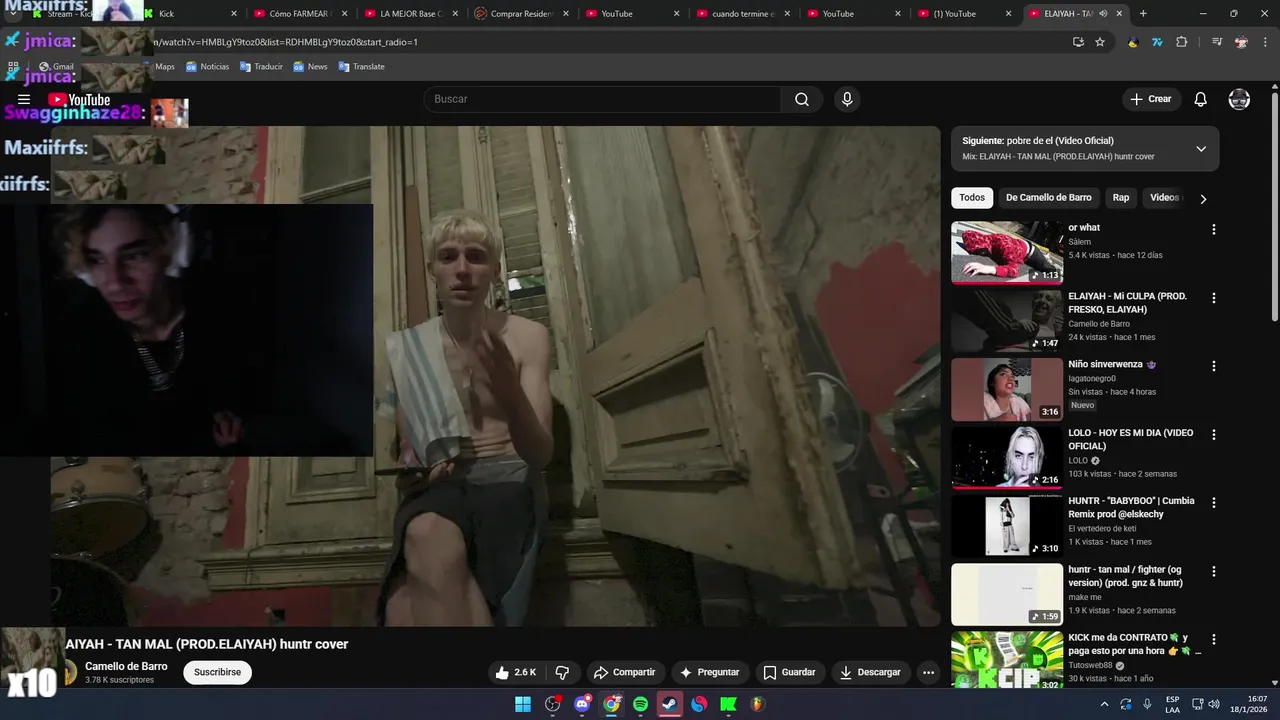
Task: Click the search magnifier button
Action: [802, 99]
